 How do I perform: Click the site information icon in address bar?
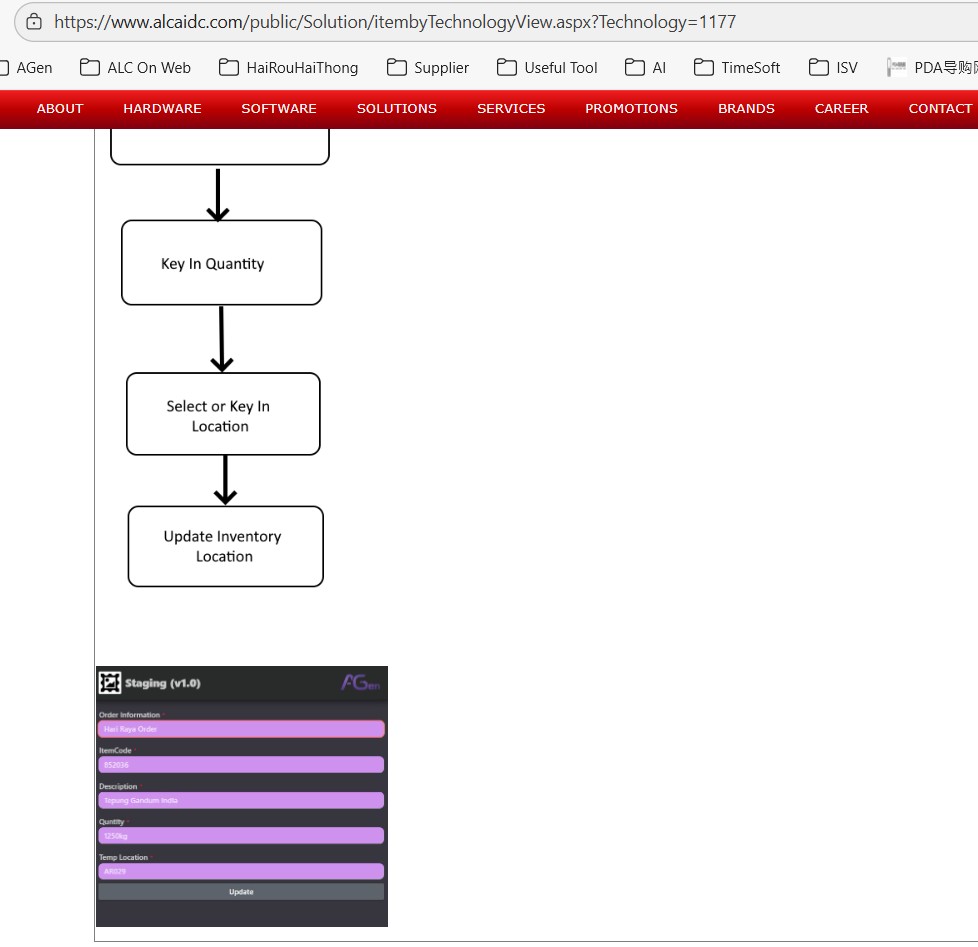pyautogui.click(x=33, y=21)
